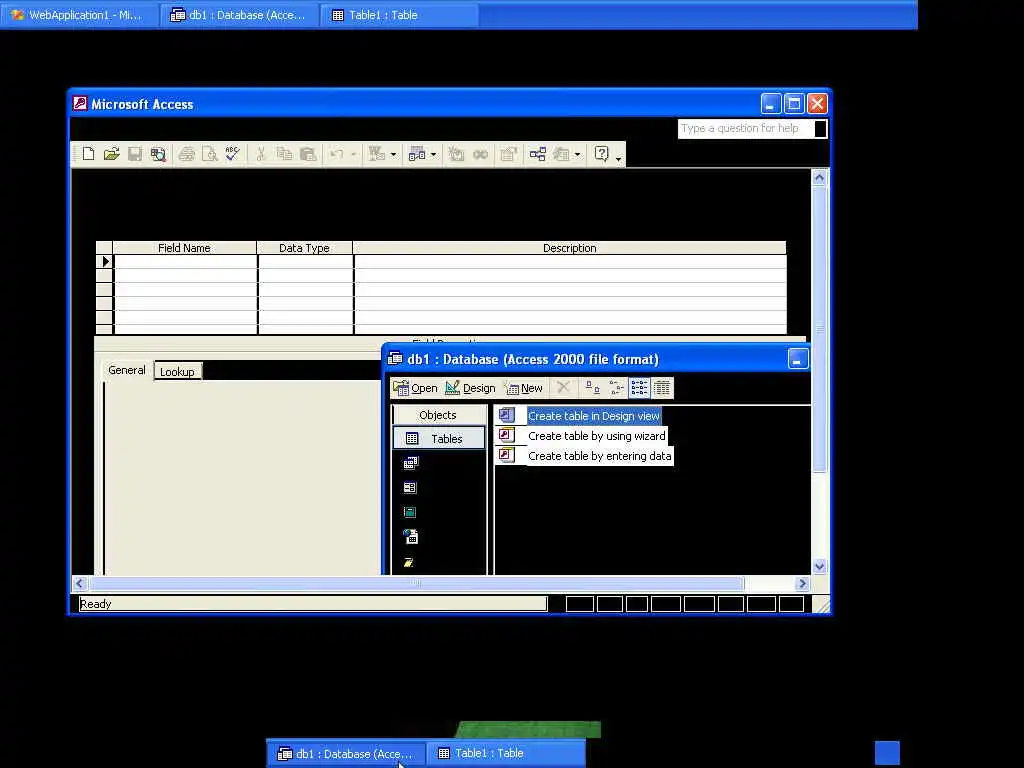Switch database window to Large Icons view
The image size is (1024, 768).
point(592,388)
